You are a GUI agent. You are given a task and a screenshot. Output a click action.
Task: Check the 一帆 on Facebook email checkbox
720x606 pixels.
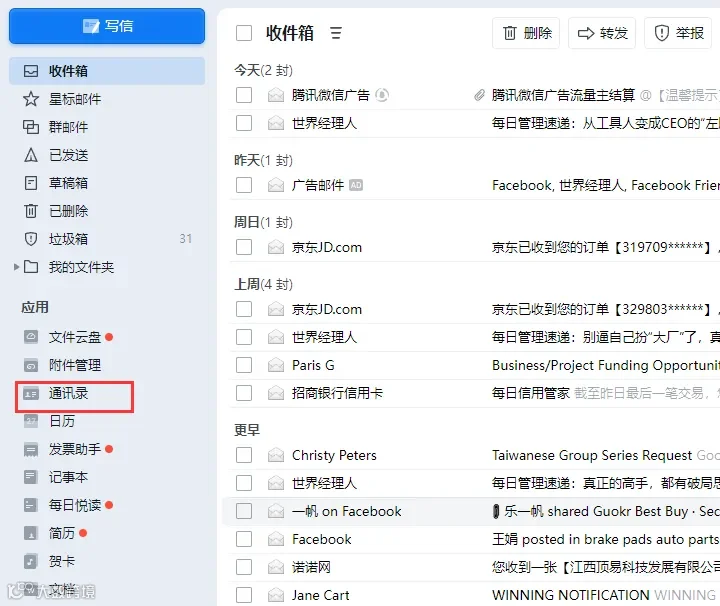click(x=244, y=511)
